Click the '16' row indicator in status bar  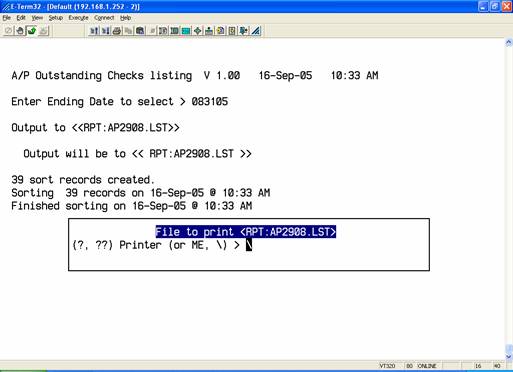pos(478,366)
